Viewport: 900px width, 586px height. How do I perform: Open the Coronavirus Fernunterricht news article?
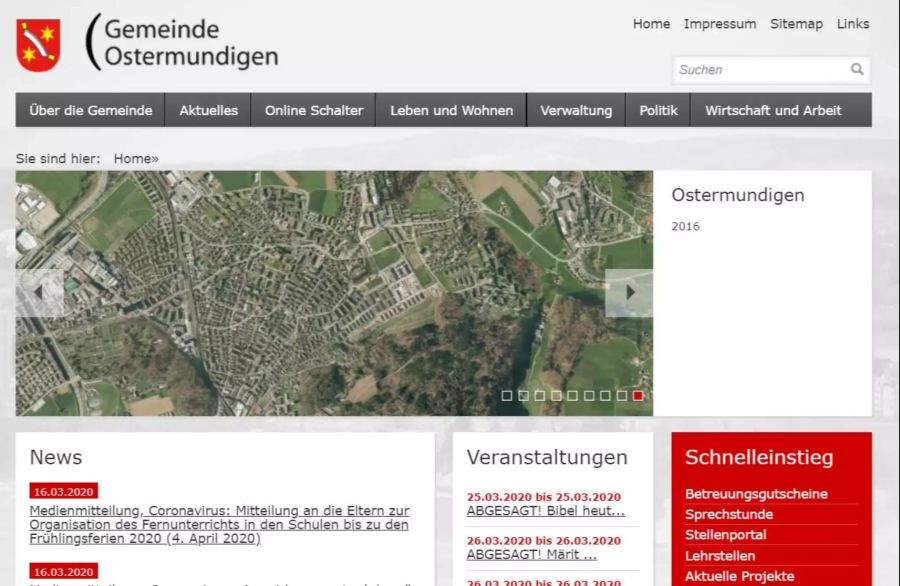[x=219, y=525]
